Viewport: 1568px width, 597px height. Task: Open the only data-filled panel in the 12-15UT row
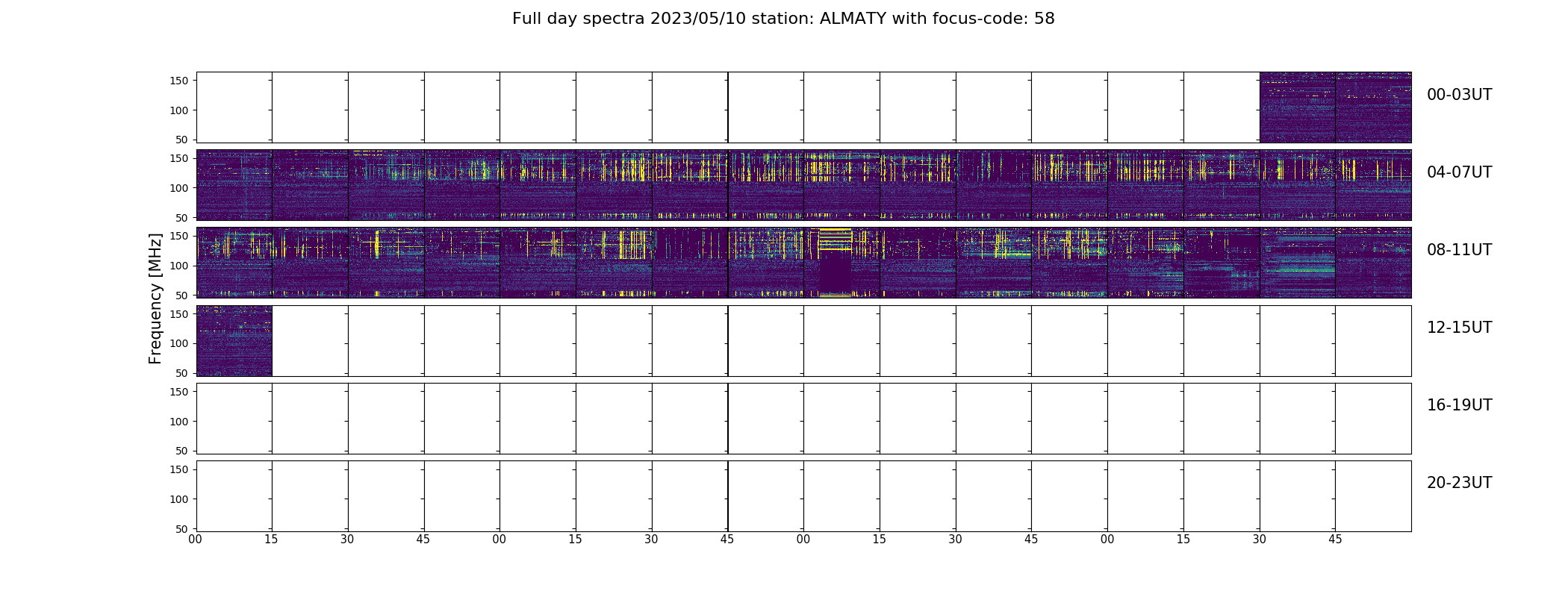[234, 340]
